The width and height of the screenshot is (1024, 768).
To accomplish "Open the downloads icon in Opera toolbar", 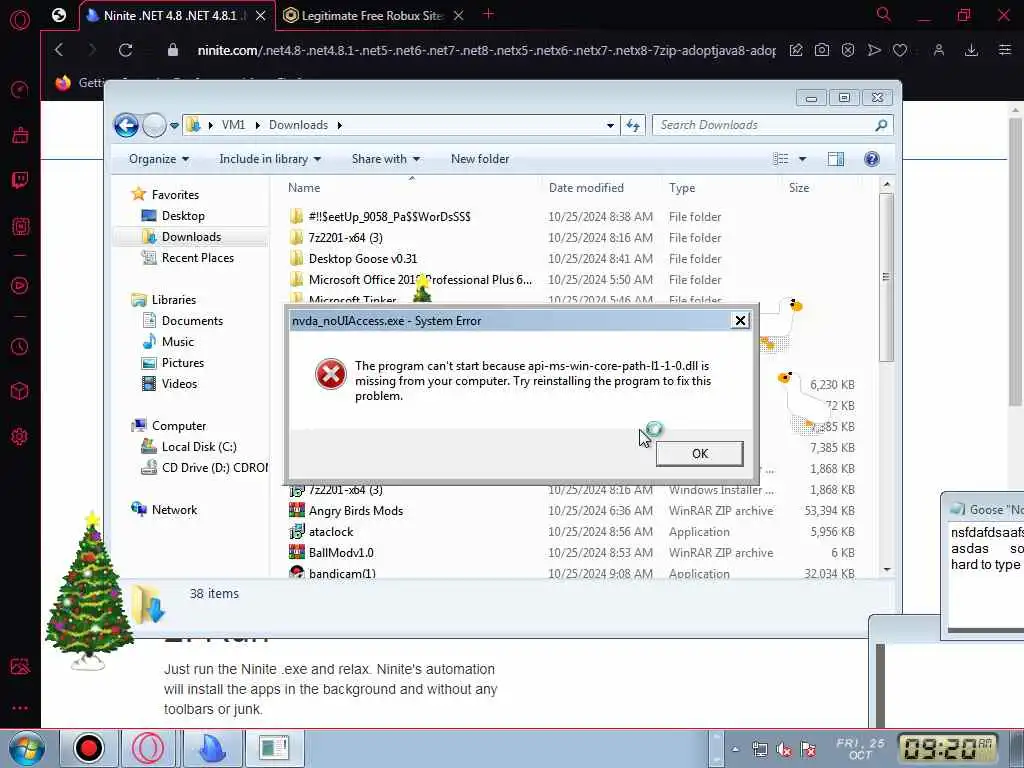I will pos(971,50).
